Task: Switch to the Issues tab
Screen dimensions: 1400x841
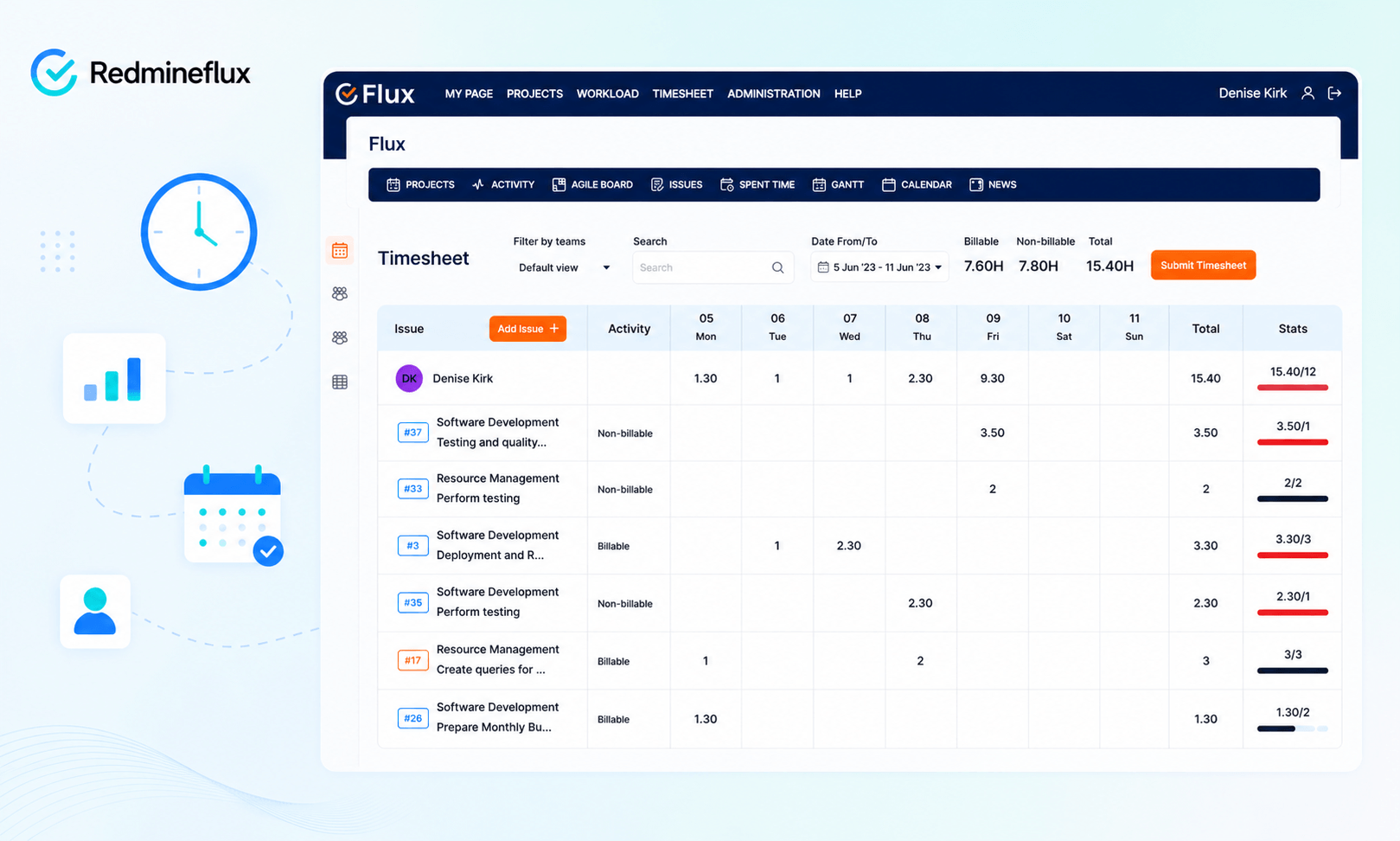Action: click(x=676, y=185)
